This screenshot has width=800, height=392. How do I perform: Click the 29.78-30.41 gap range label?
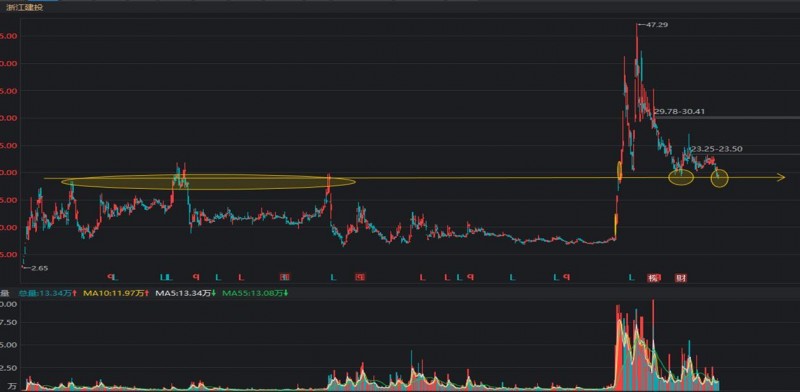pyautogui.click(x=680, y=111)
